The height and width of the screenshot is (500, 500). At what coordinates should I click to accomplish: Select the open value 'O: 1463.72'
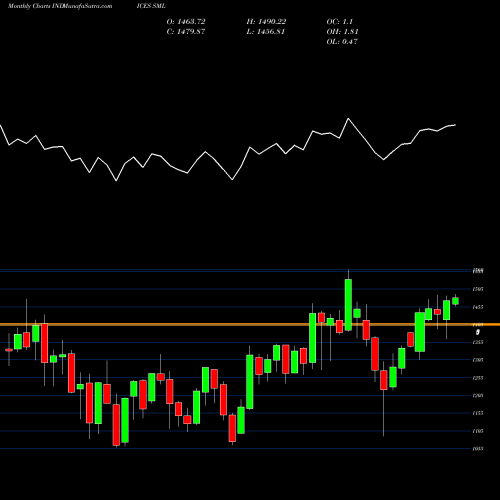[186, 22]
